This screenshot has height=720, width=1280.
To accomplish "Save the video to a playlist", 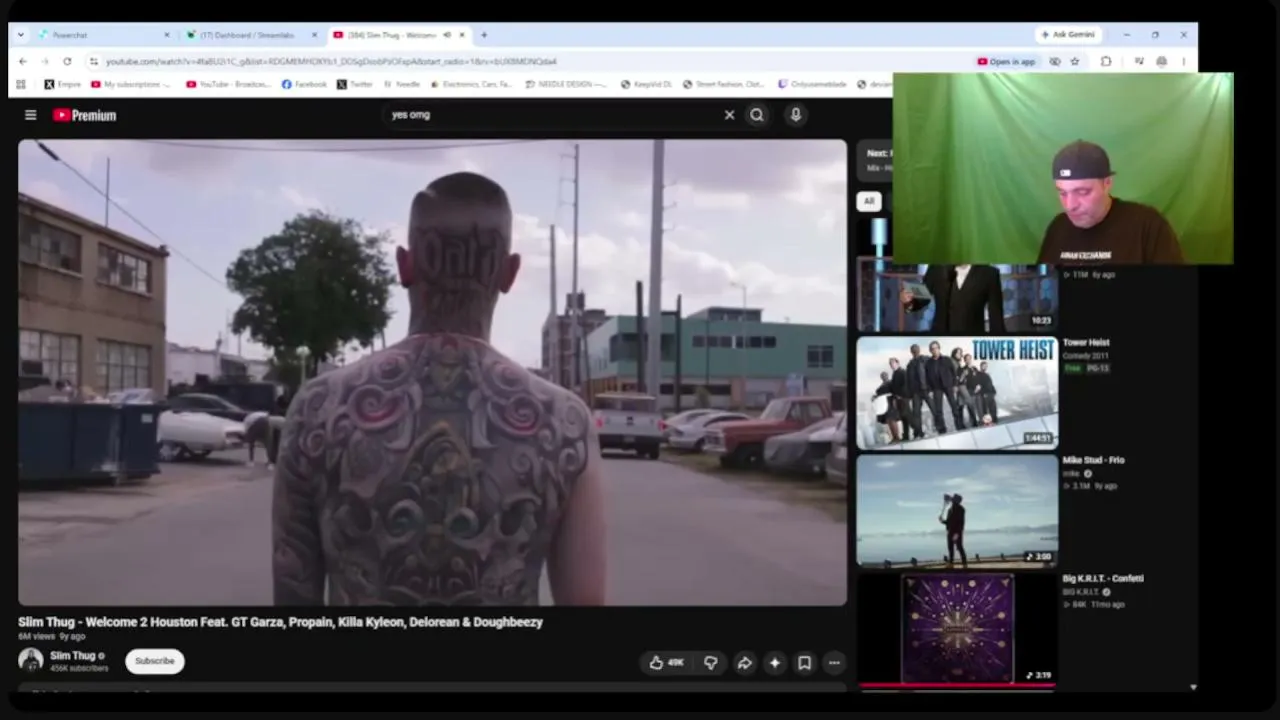I will [804, 662].
